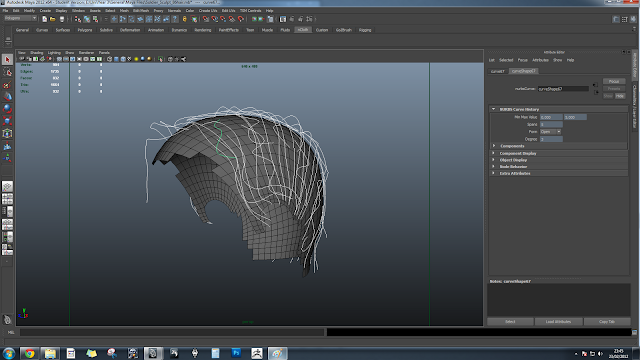Activate the Rotate tool sphere icon

click(x=7, y=109)
